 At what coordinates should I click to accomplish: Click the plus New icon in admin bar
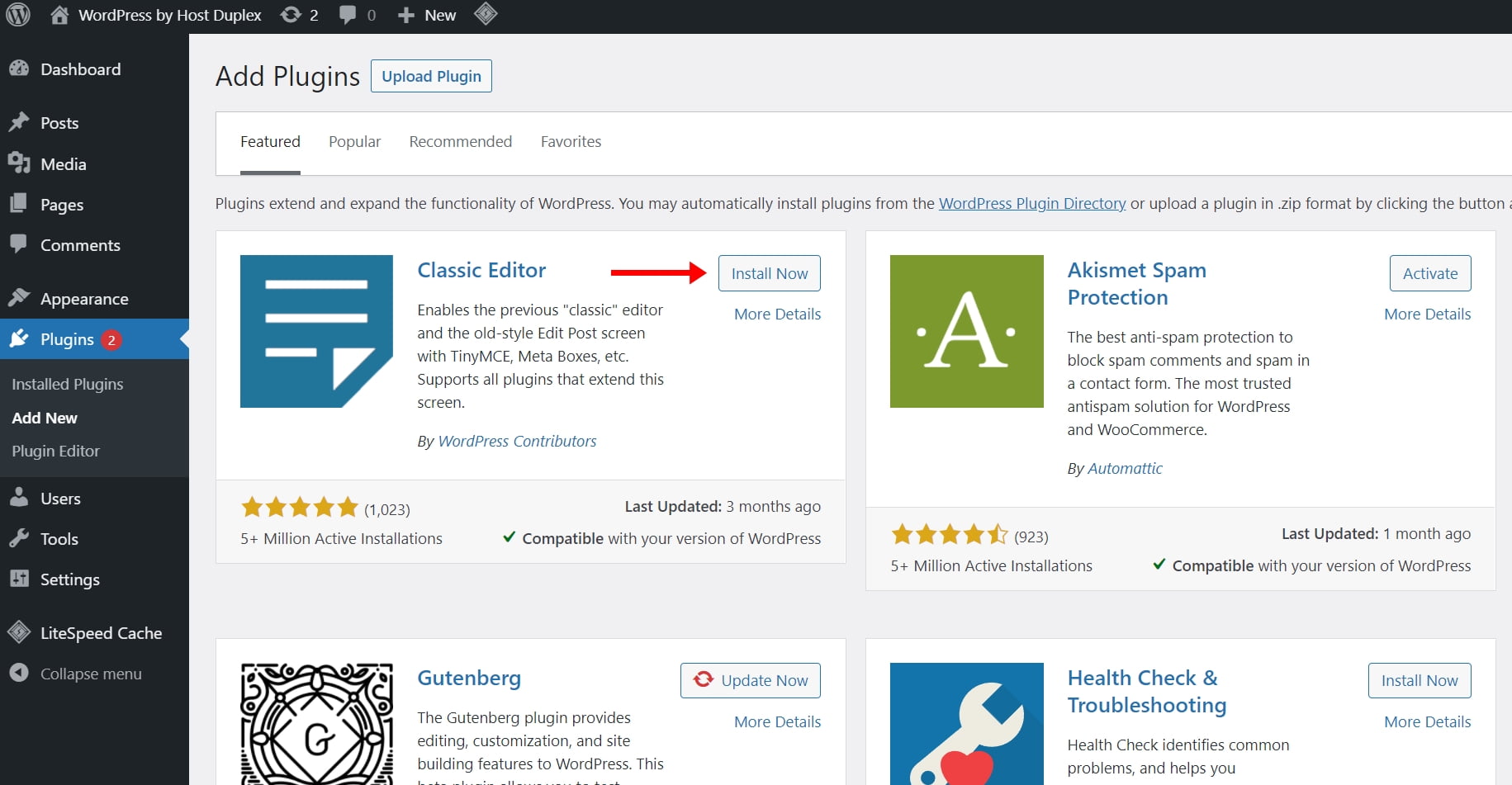(x=405, y=15)
